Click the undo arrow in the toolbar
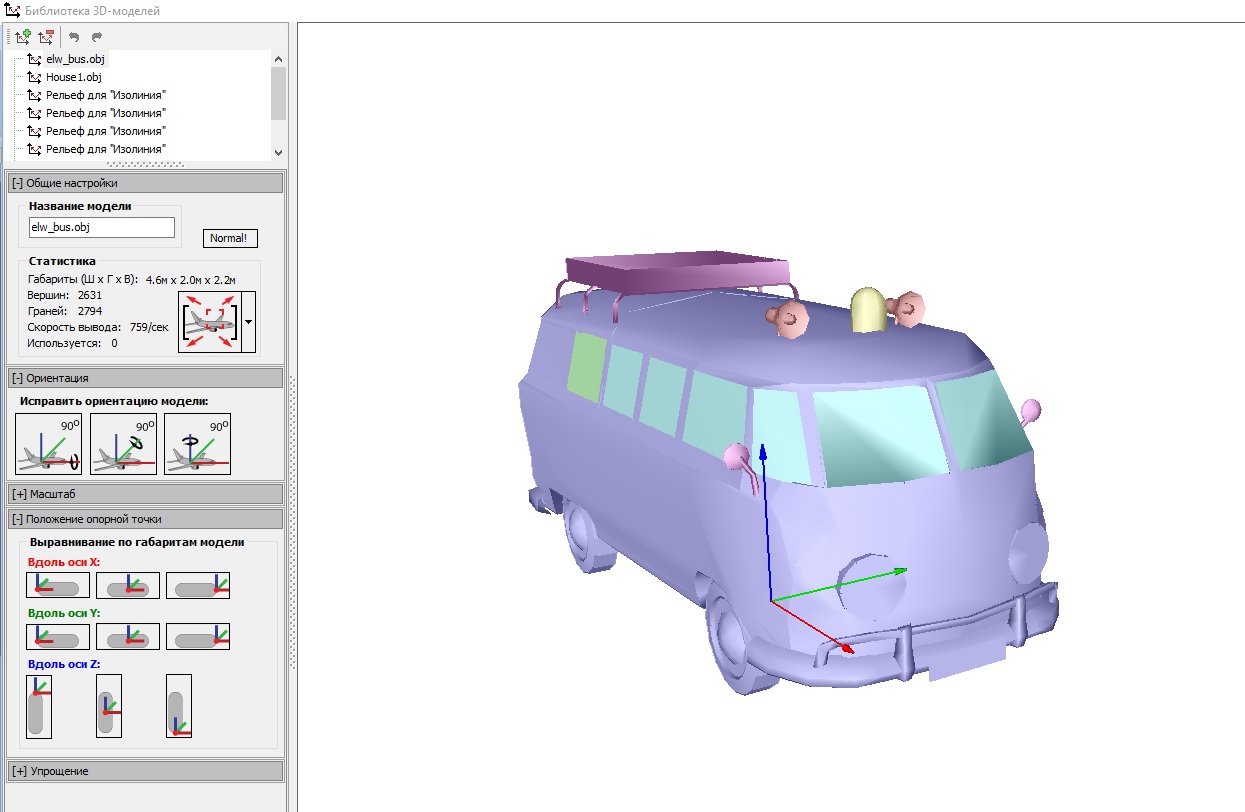Image resolution: width=1245 pixels, height=812 pixels. pyautogui.click(x=74, y=37)
